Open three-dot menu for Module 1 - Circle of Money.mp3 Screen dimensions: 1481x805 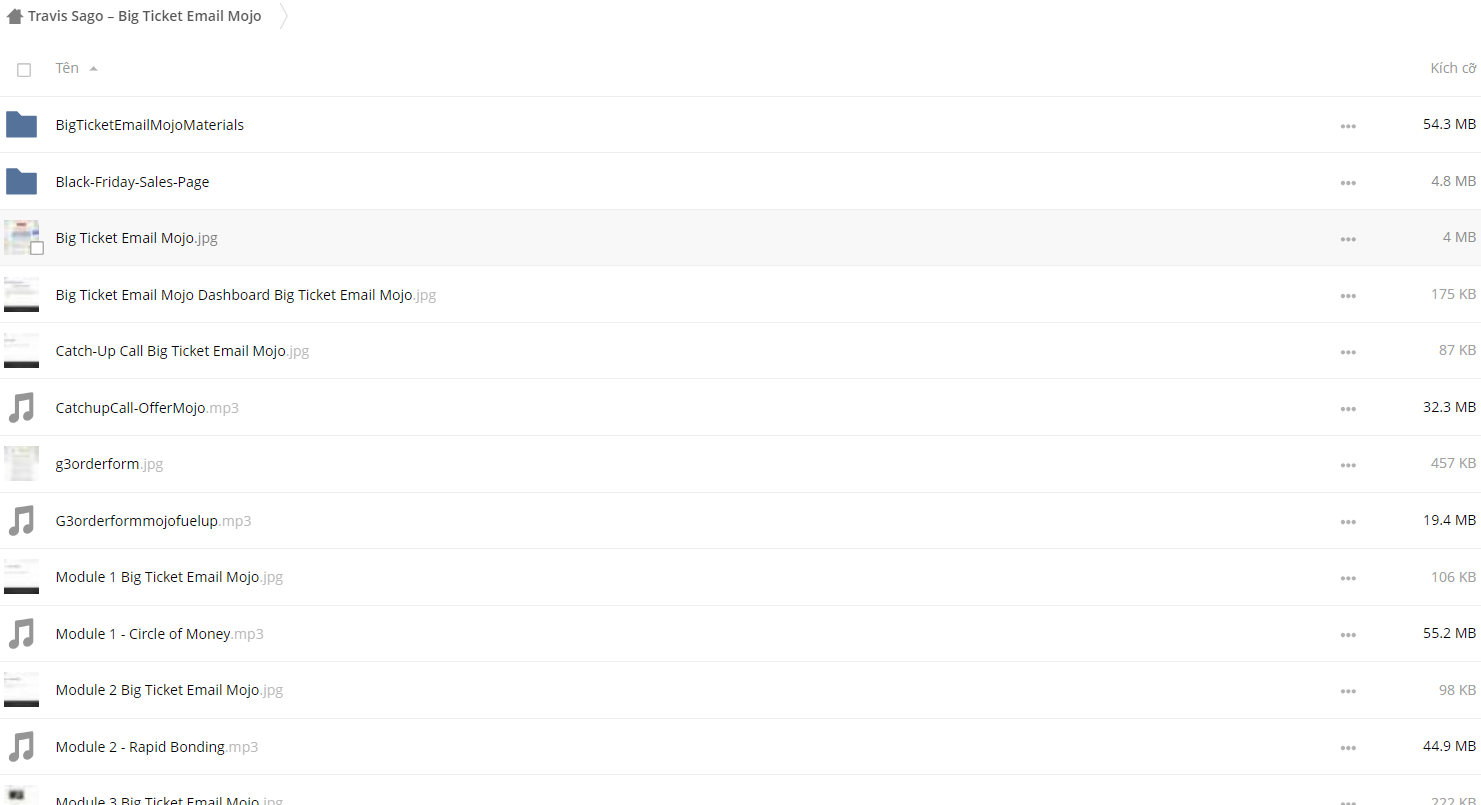tap(1348, 635)
